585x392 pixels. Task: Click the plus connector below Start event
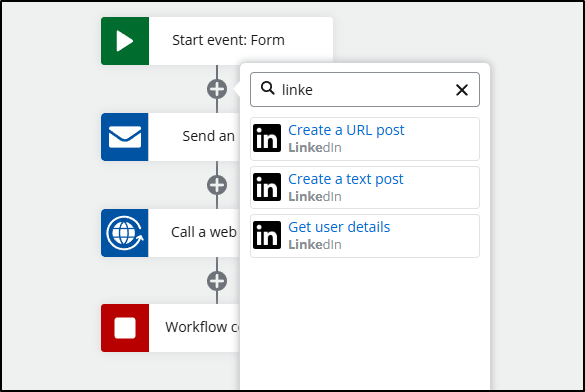(x=217, y=89)
